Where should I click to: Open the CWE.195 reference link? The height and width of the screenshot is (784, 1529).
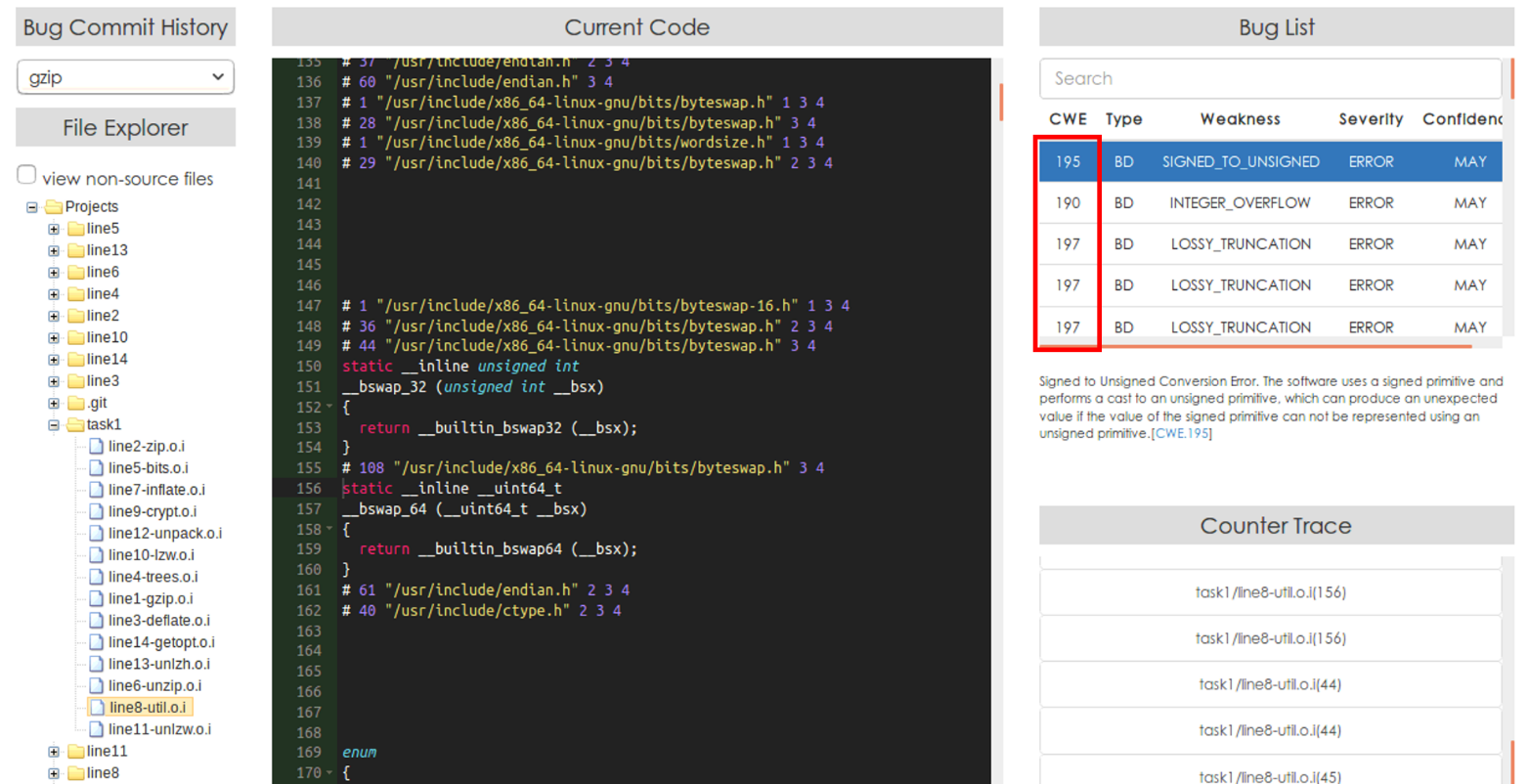click(1181, 433)
